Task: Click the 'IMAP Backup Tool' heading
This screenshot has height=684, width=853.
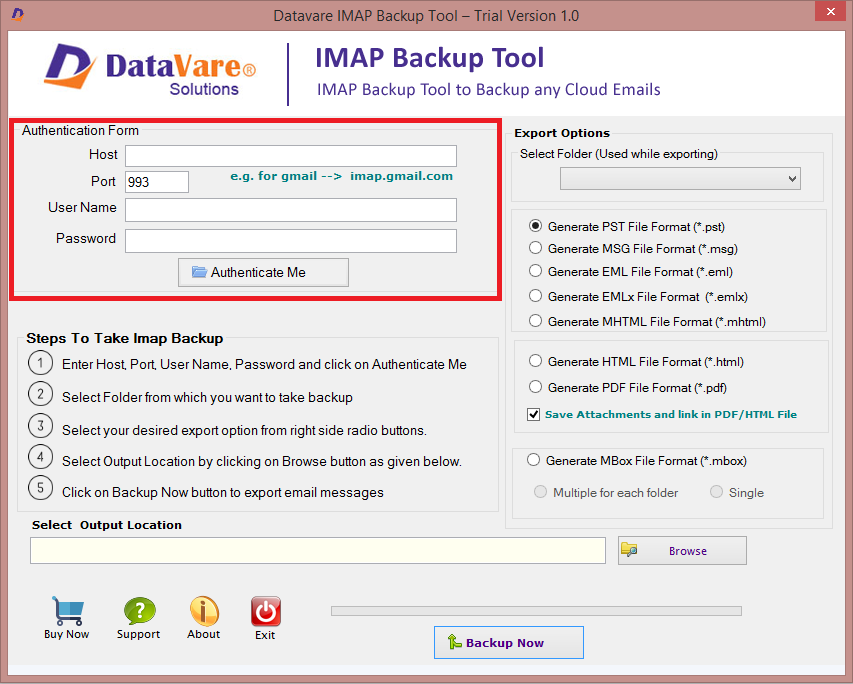Action: click(x=430, y=58)
